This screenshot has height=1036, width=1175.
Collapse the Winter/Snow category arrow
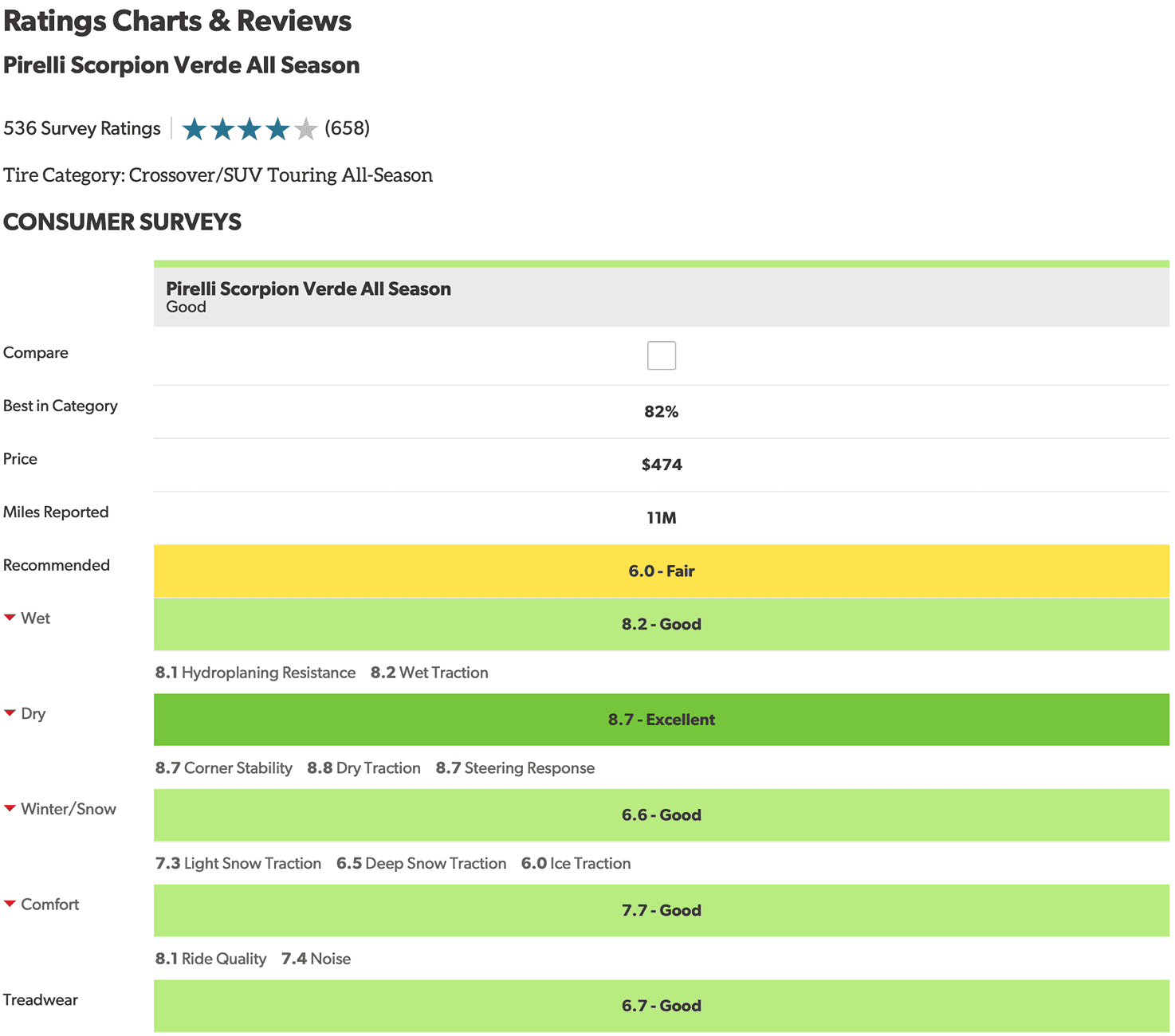point(10,809)
